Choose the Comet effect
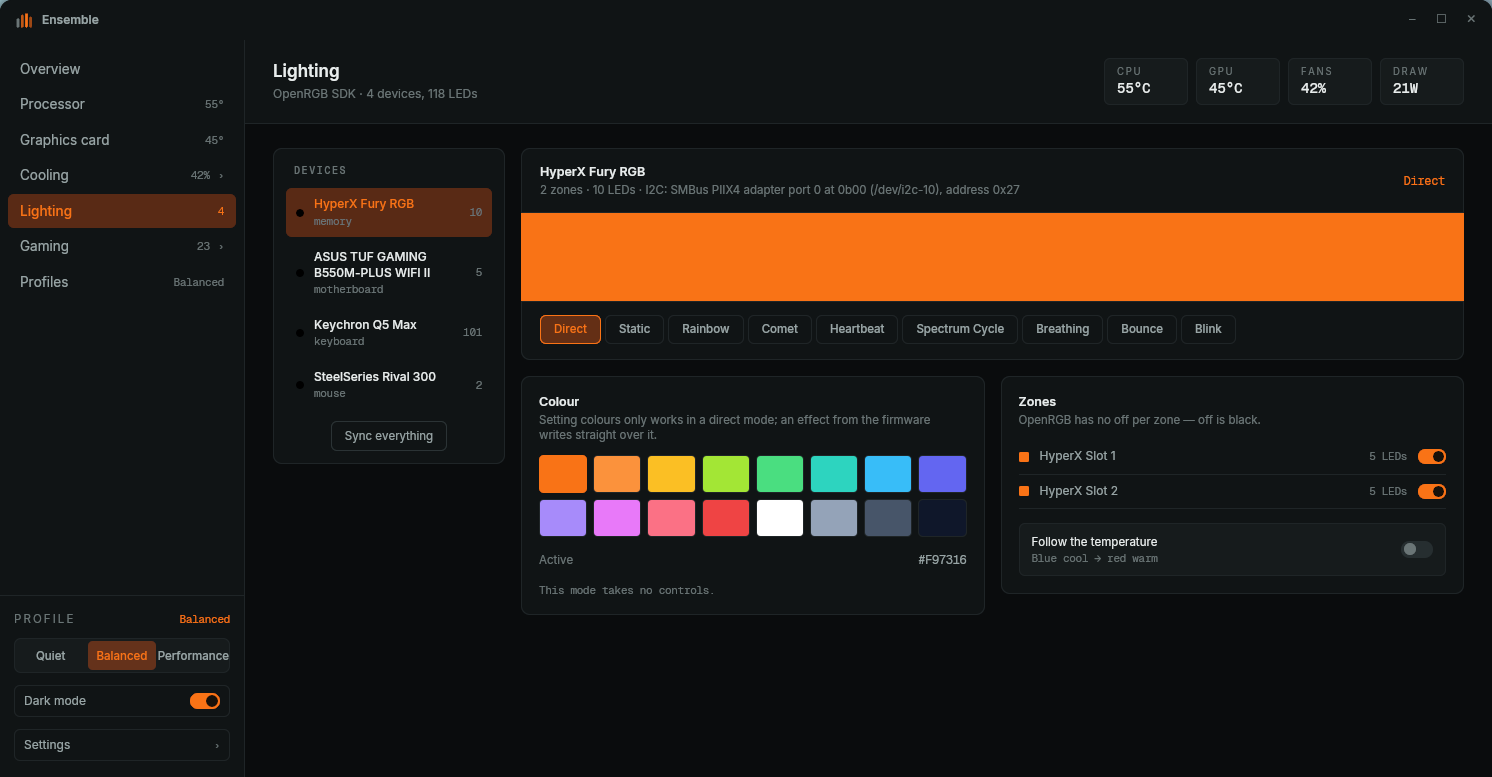Screen dimensions: 1492x777 click(x=780, y=329)
